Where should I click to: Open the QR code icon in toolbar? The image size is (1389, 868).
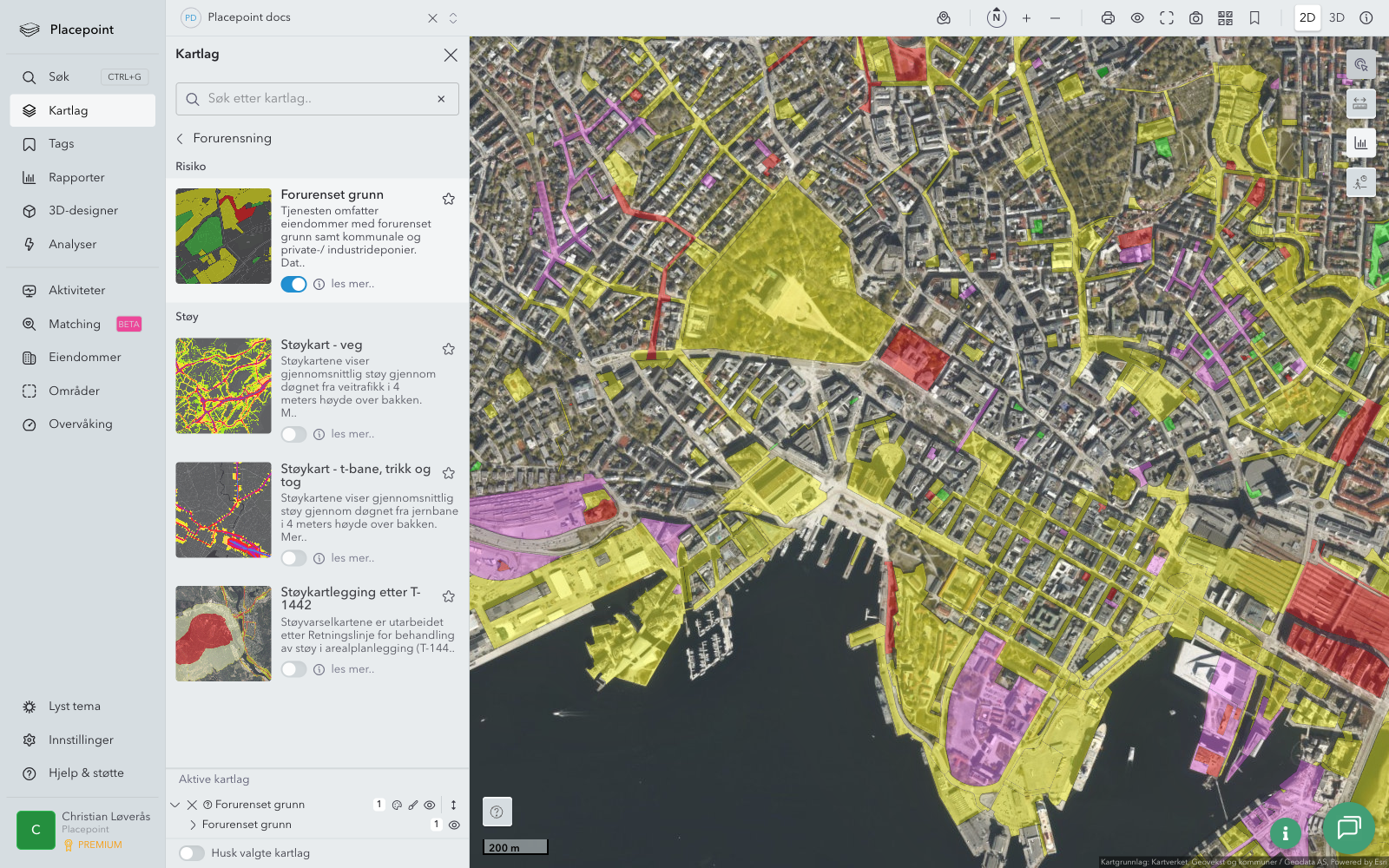click(x=1225, y=18)
